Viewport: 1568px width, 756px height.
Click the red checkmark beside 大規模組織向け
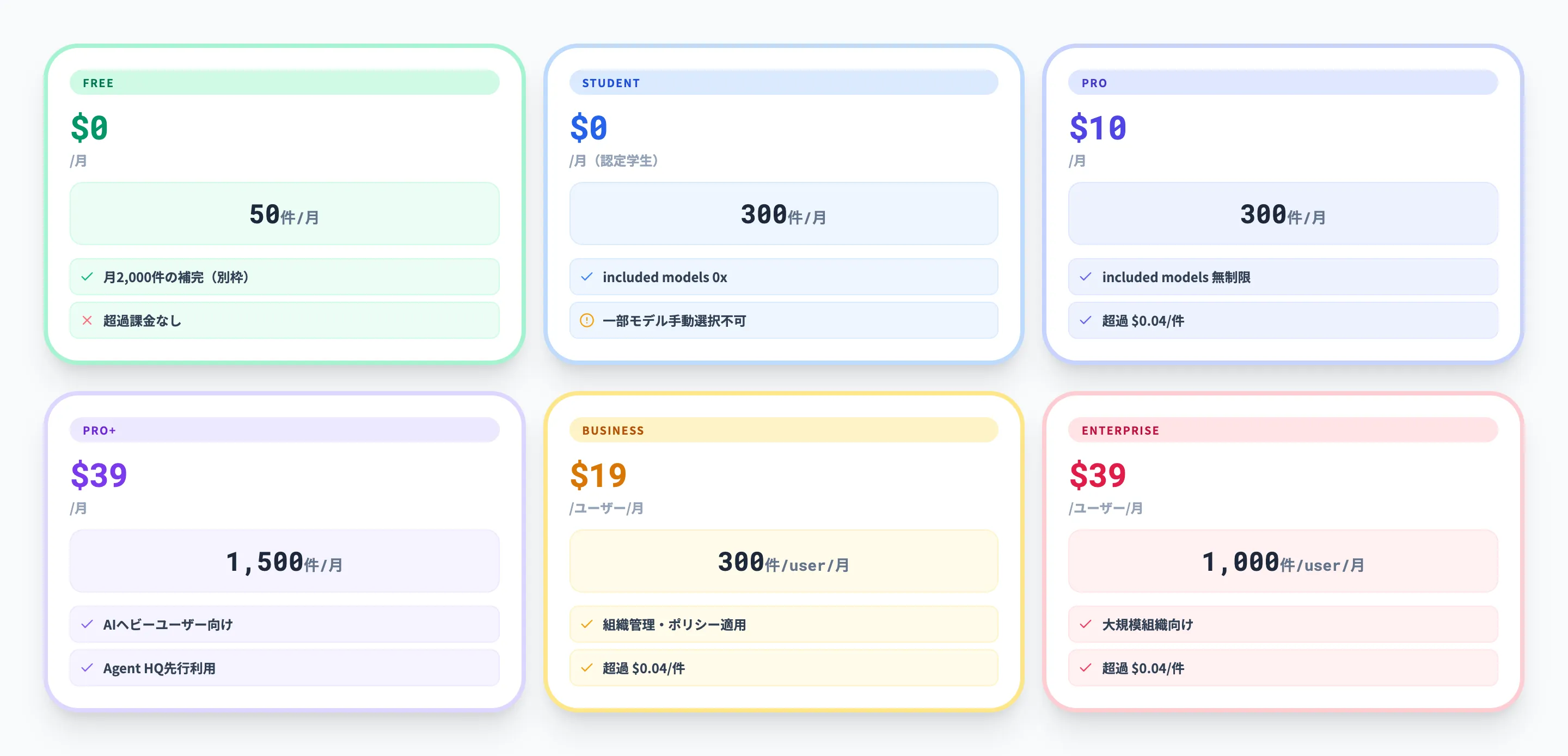click(x=1085, y=624)
